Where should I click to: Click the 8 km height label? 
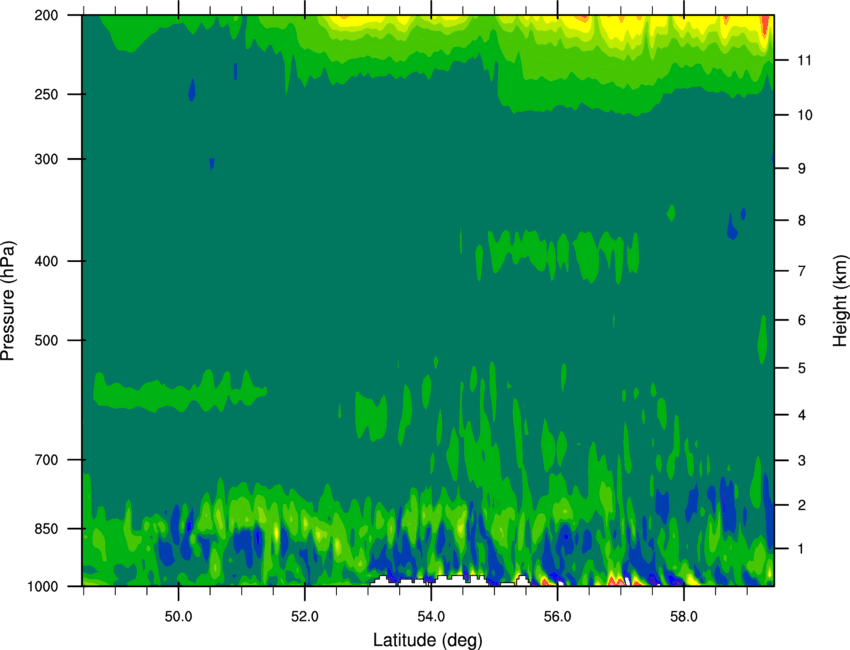pyautogui.click(x=801, y=220)
